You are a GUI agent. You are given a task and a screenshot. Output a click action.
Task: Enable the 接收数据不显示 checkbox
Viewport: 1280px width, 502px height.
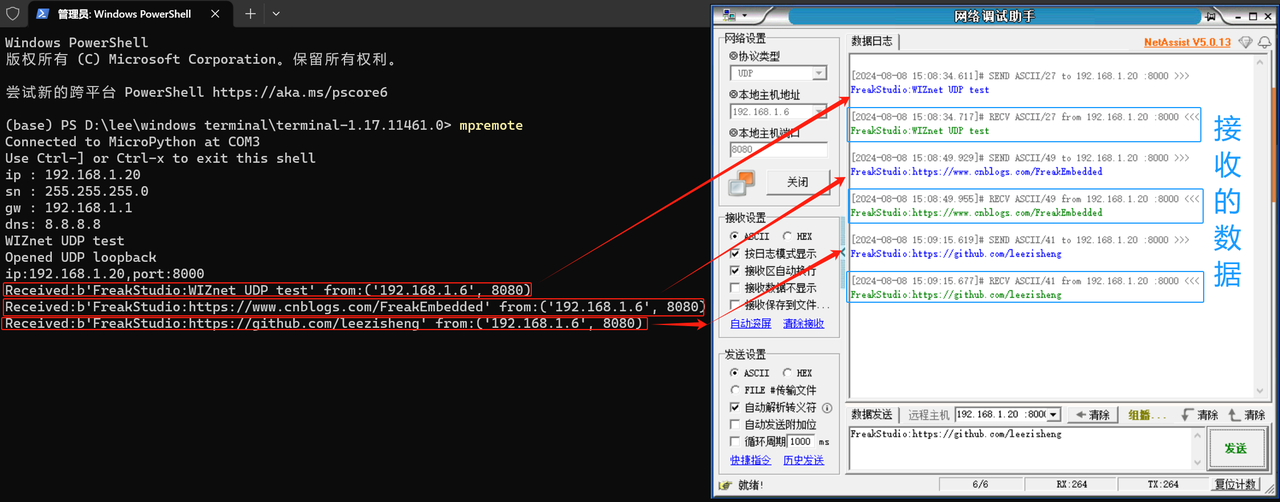pyautogui.click(x=736, y=288)
